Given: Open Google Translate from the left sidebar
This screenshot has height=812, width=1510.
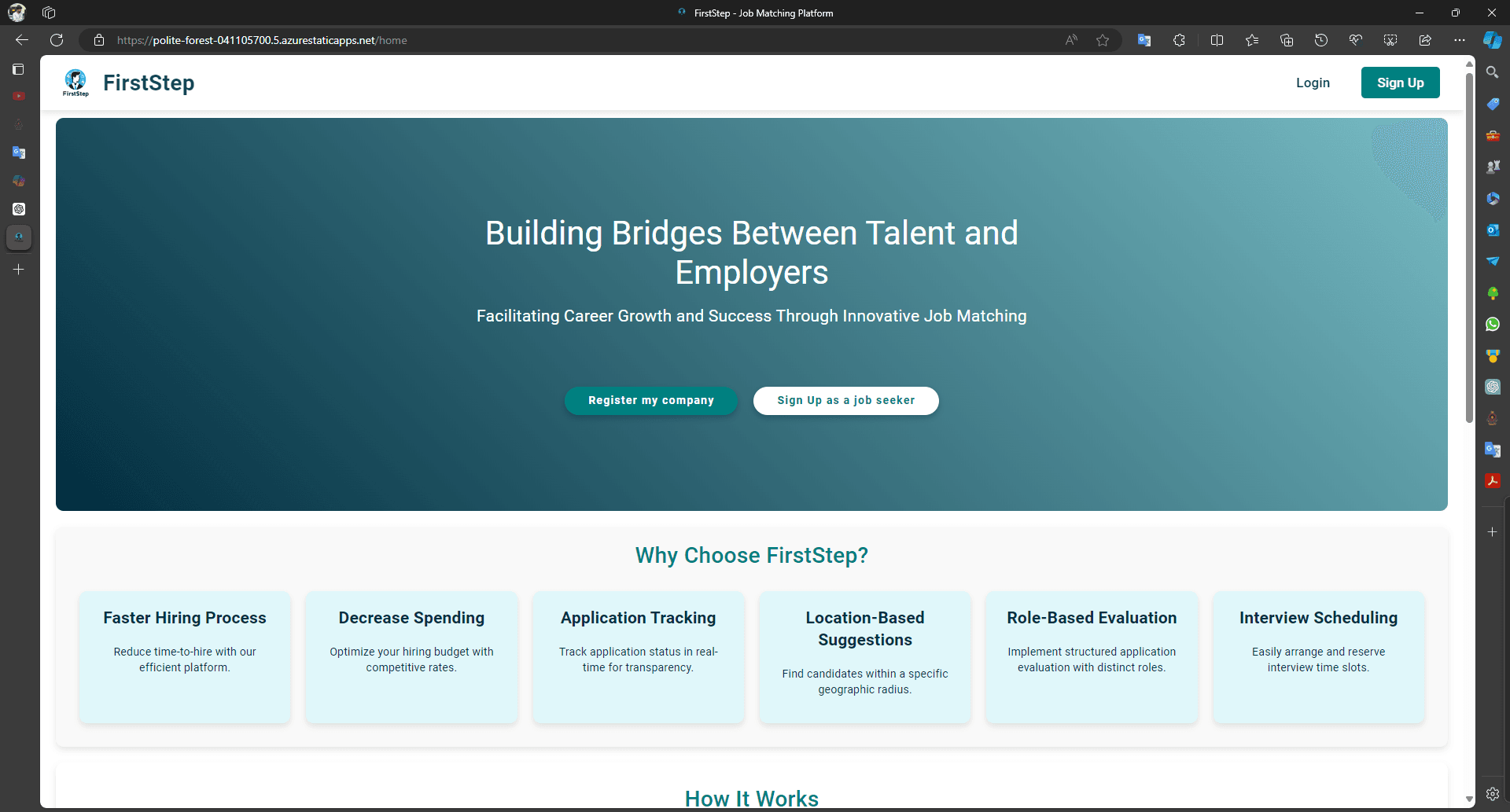Looking at the screenshot, I should point(18,152).
